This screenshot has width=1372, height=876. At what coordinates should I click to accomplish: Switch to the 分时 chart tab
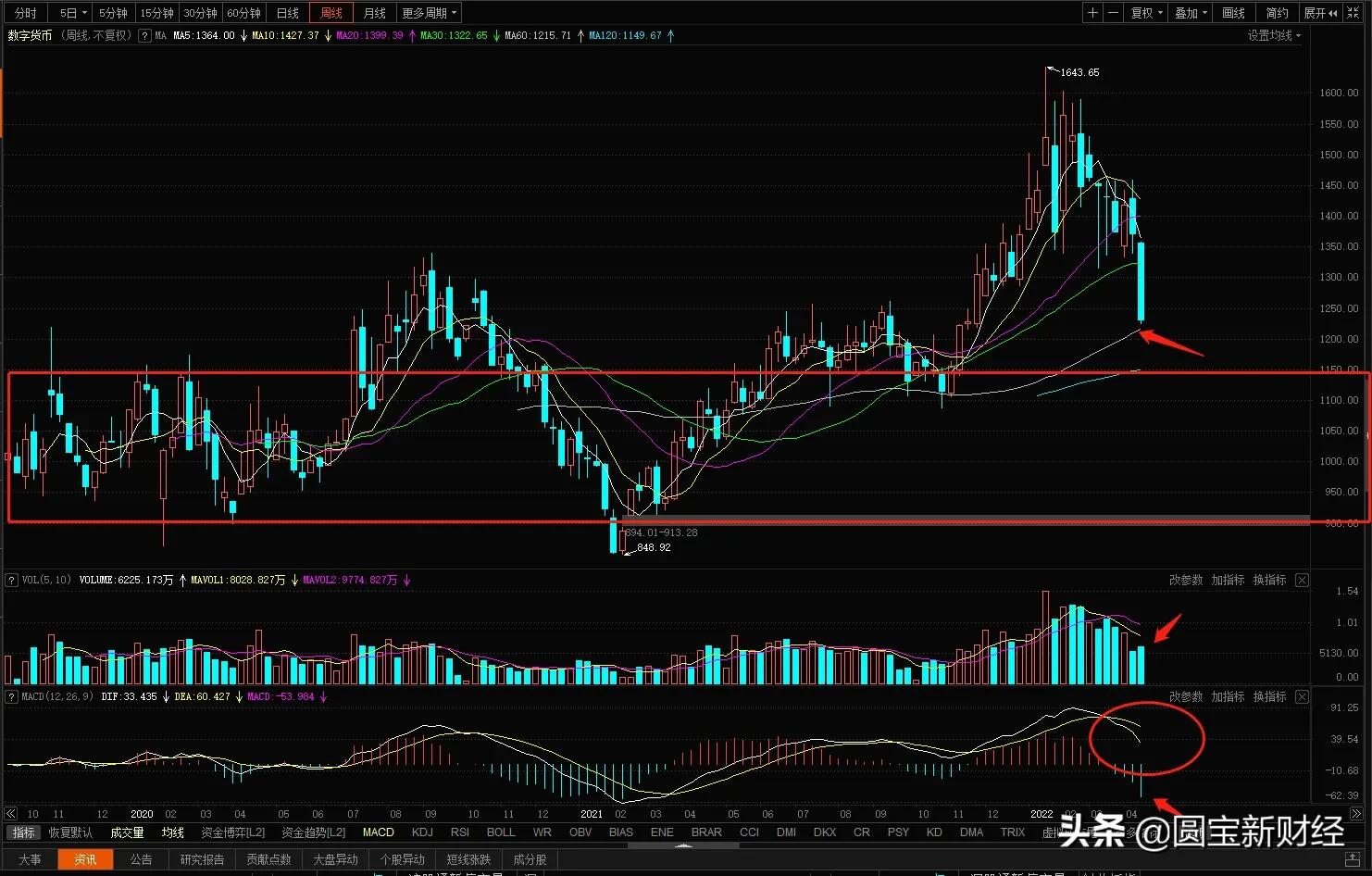pos(26,13)
